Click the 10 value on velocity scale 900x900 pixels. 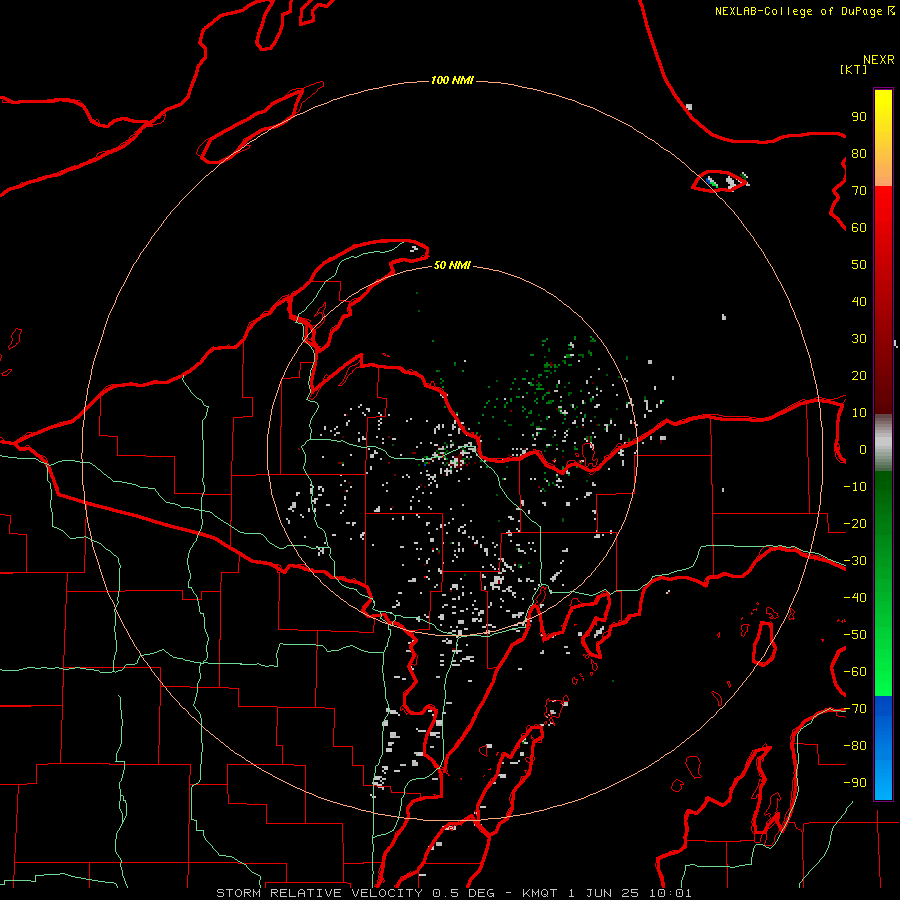coord(859,413)
